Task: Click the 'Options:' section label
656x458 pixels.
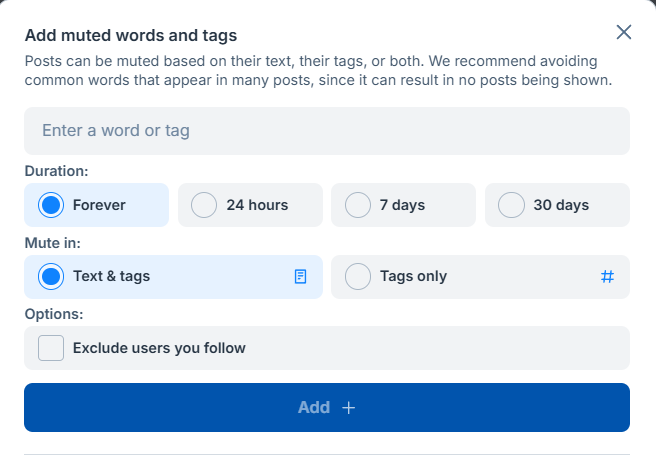Action: pyautogui.click(x=53, y=314)
